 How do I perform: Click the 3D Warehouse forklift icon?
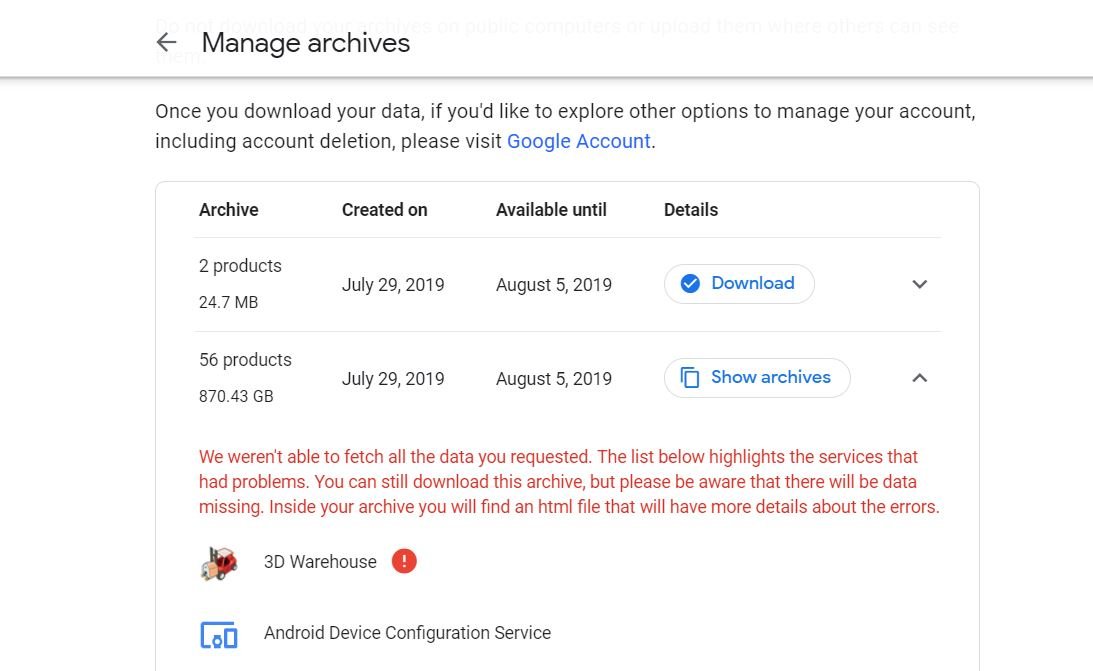click(219, 563)
